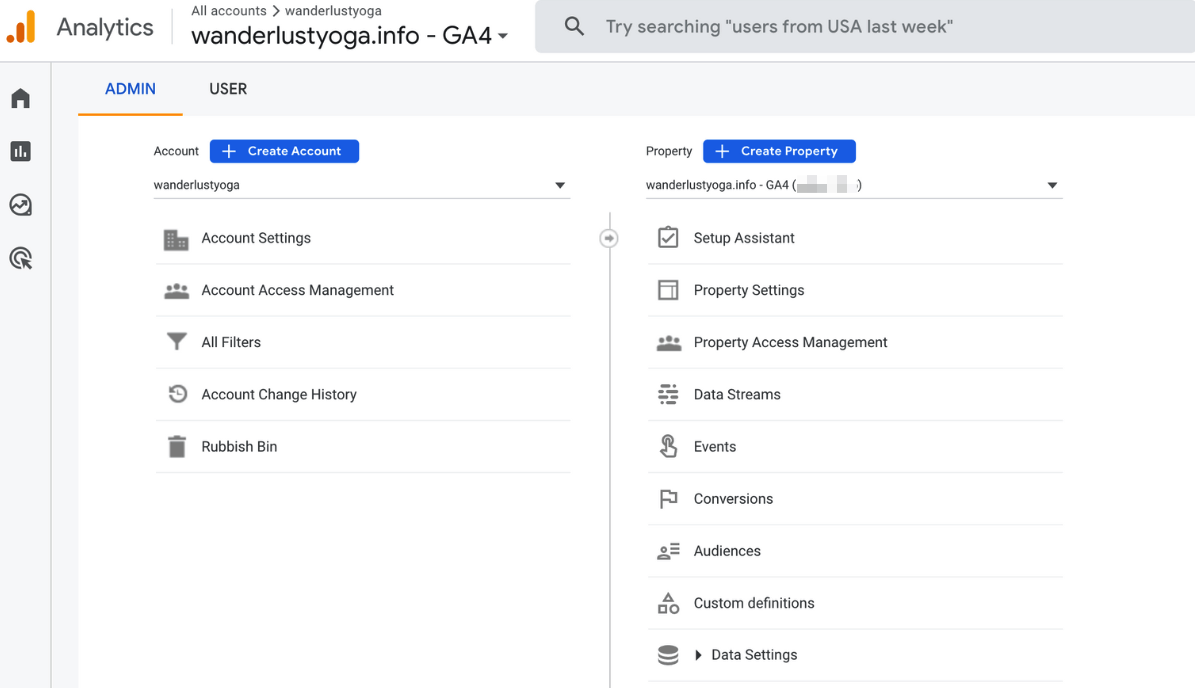Image resolution: width=1195 pixels, height=688 pixels.
Task: Open Data Streams settings
Action: point(737,394)
